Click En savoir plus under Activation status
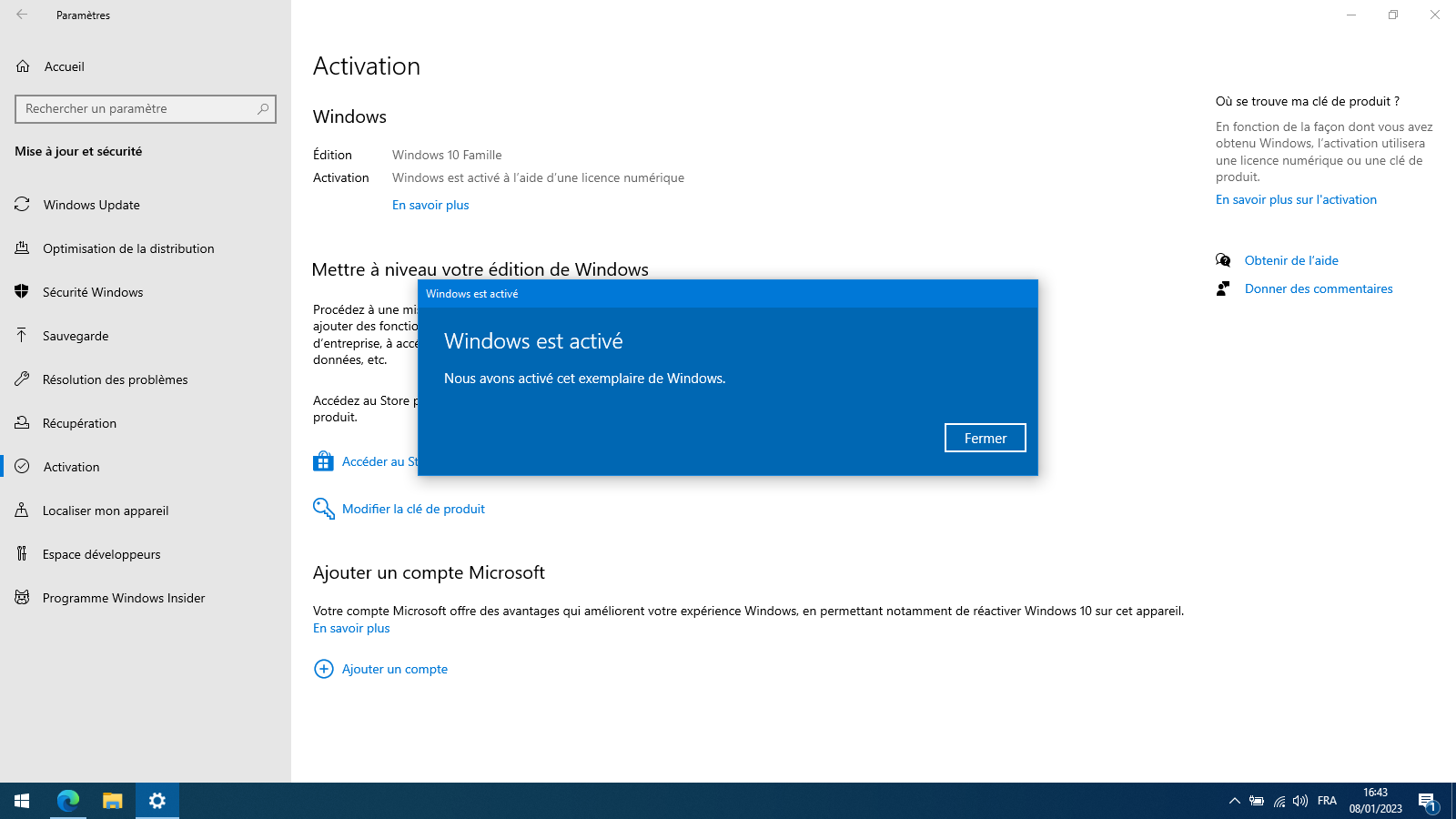The image size is (1456, 819). click(430, 205)
